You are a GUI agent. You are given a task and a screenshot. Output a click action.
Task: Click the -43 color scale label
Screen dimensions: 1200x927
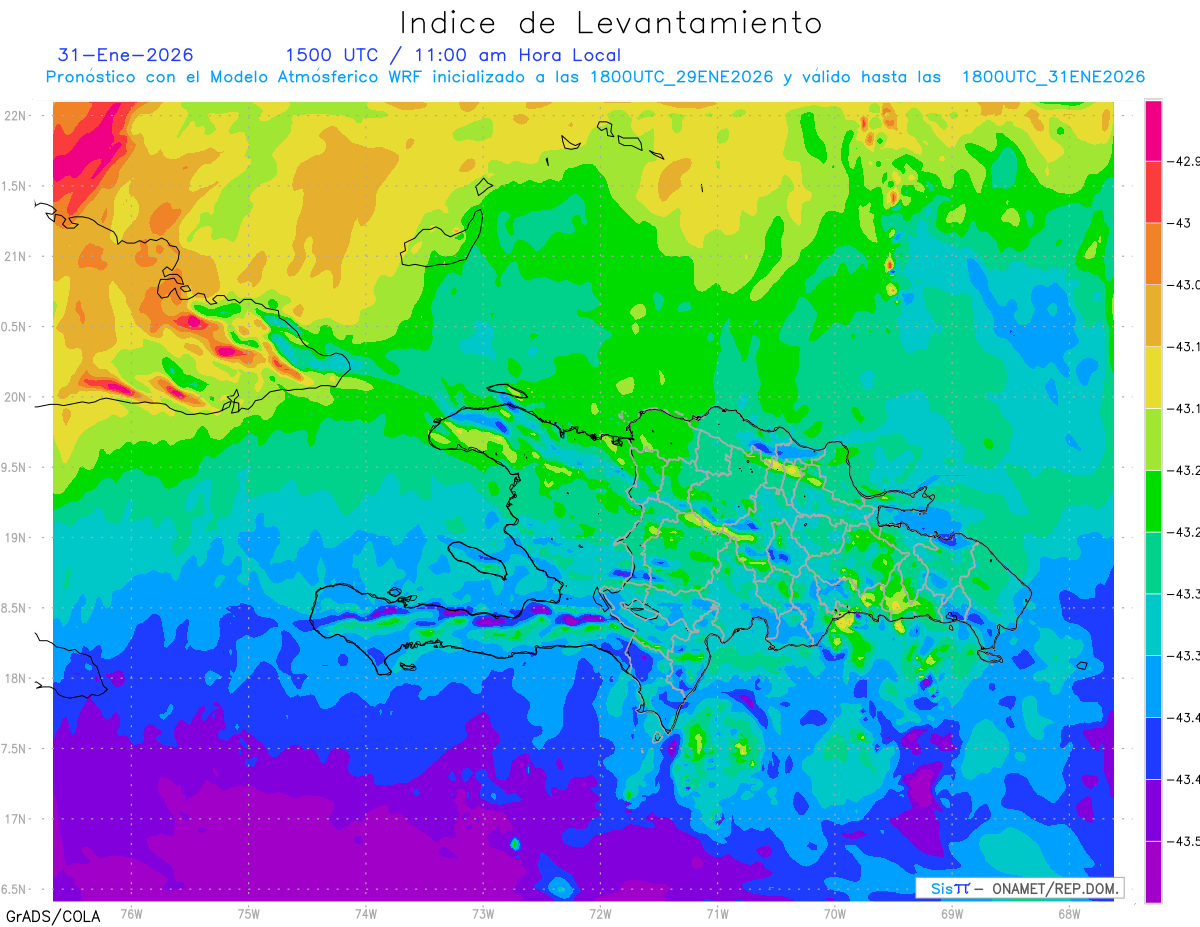pyautogui.click(x=1181, y=223)
